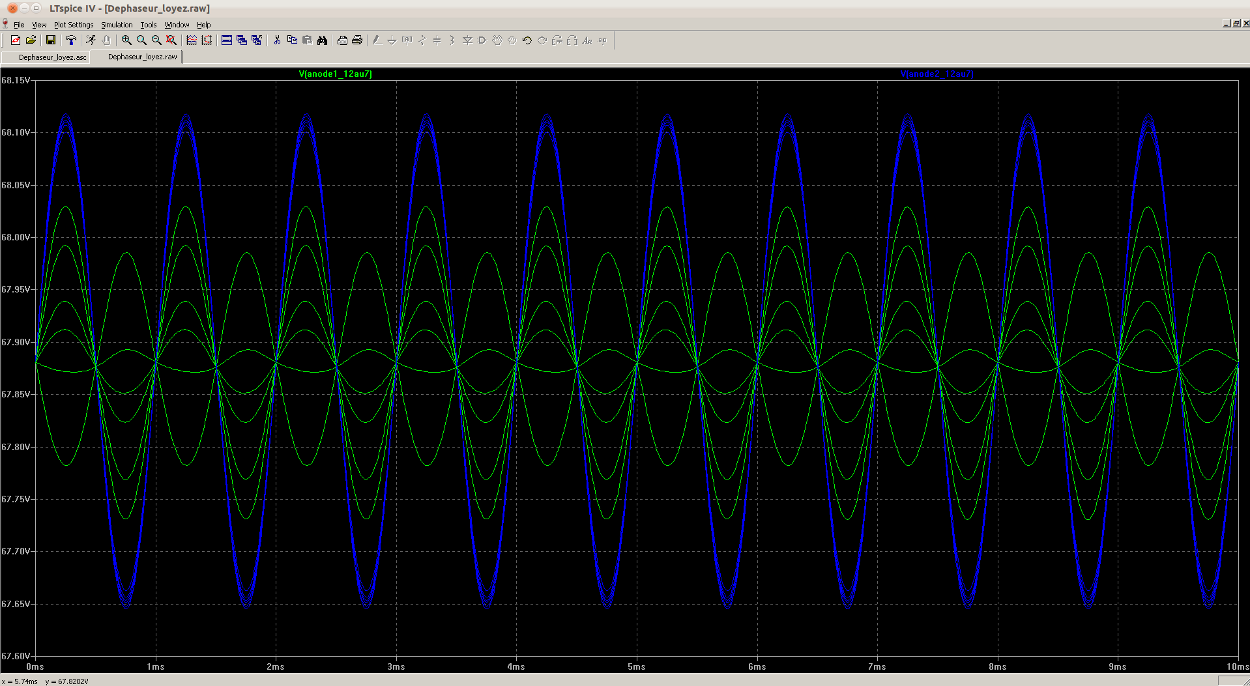Place a capacitor component icon
This screenshot has height=686, width=1250.
436,40
